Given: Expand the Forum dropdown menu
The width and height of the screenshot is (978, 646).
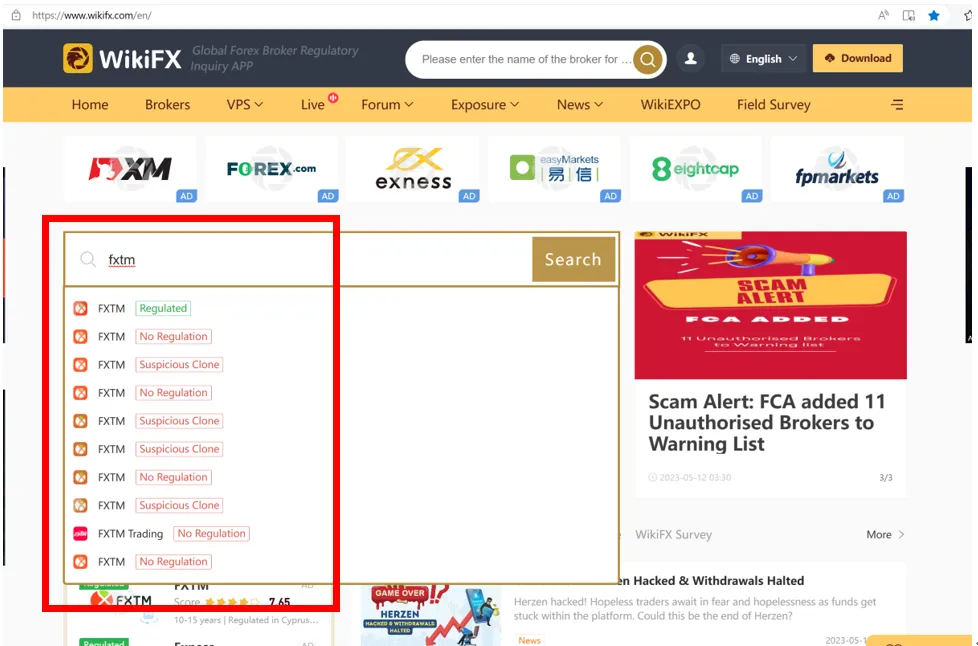Looking at the screenshot, I should point(387,105).
